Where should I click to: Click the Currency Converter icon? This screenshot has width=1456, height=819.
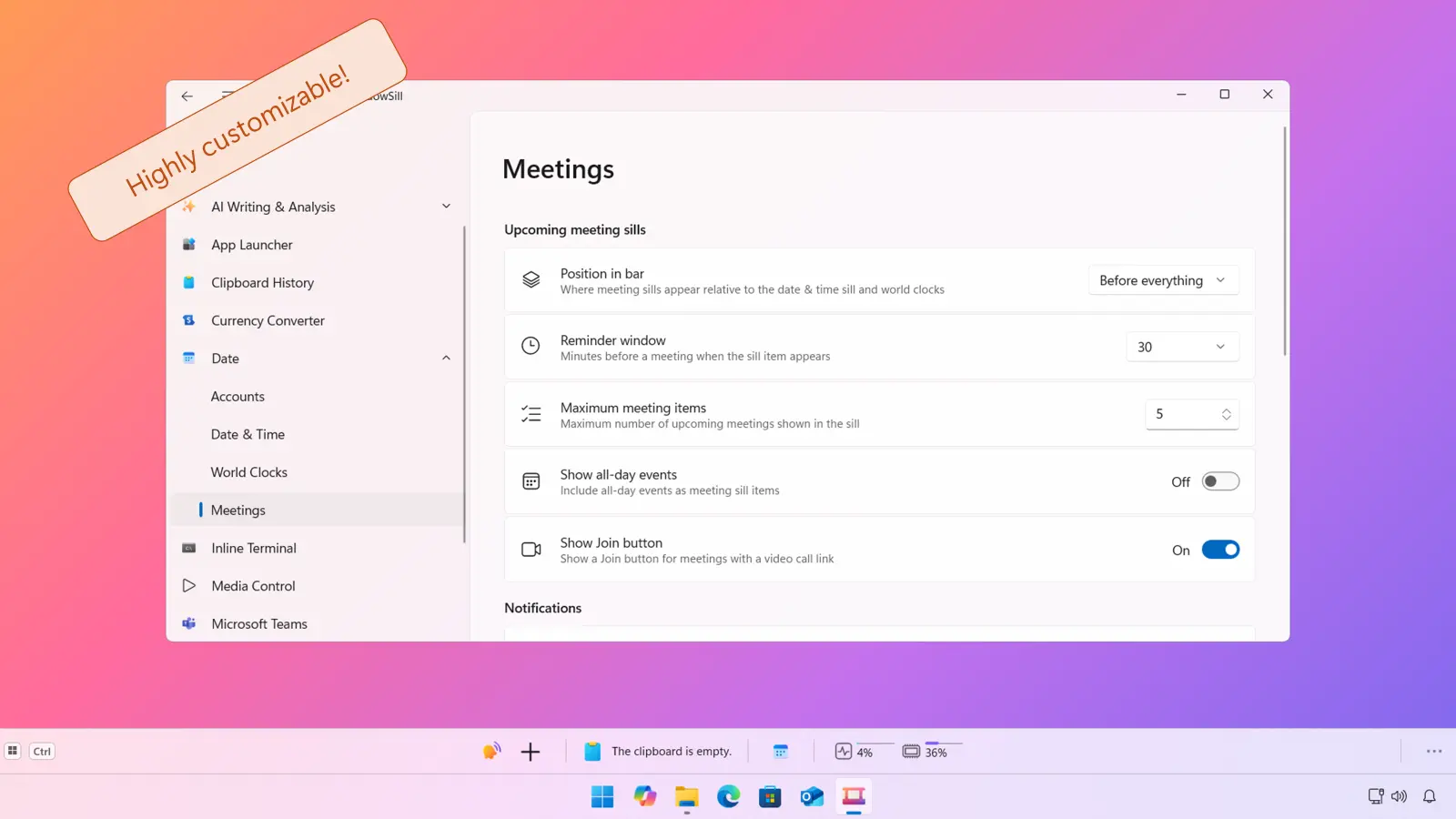(x=189, y=320)
